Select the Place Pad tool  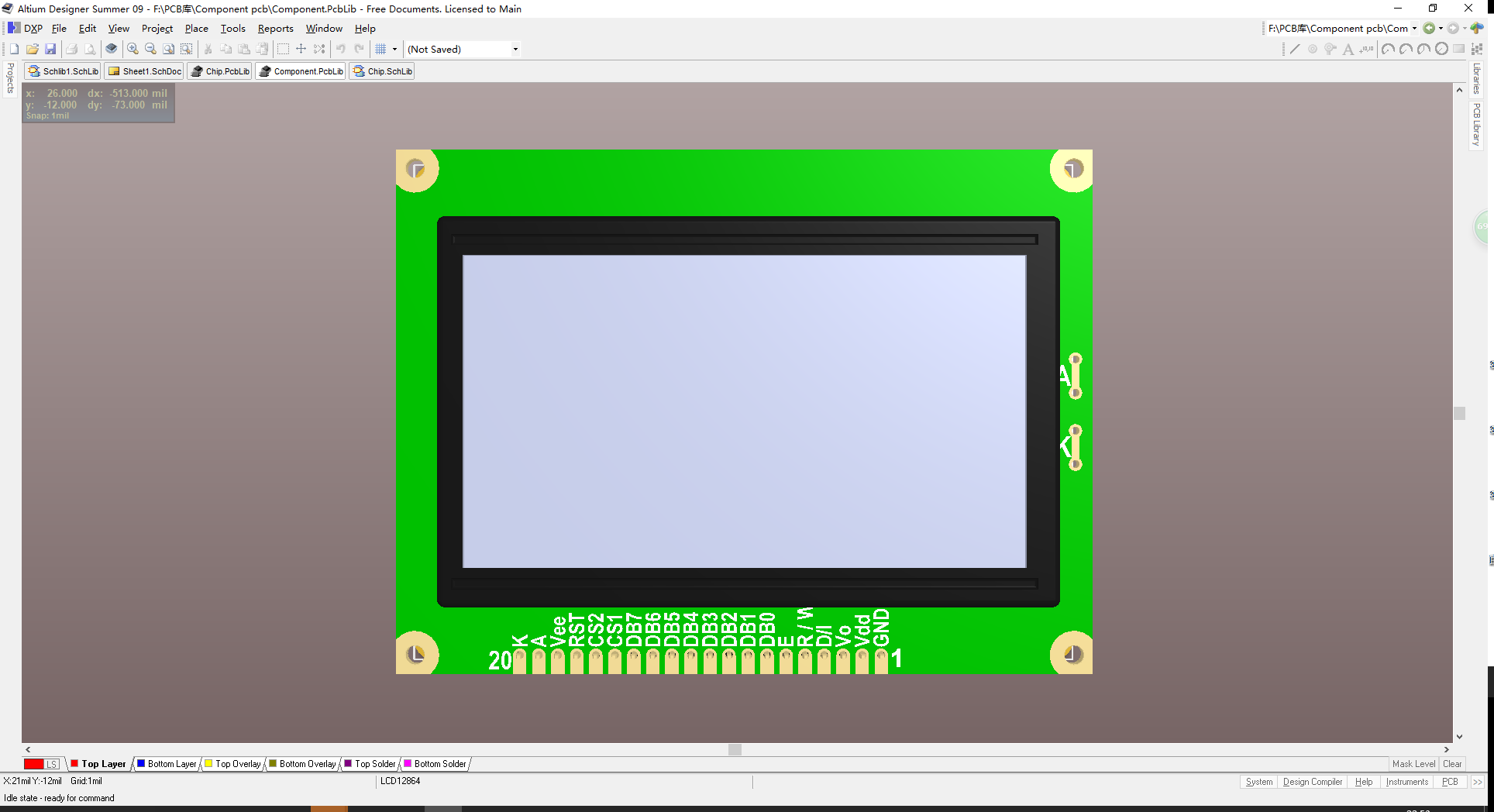(x=1312, y=49)
